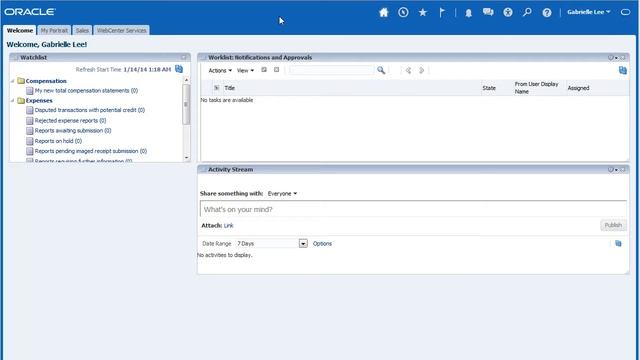
Task: Switch to the WebCenter Services tab
Action: tap(121, 30)
